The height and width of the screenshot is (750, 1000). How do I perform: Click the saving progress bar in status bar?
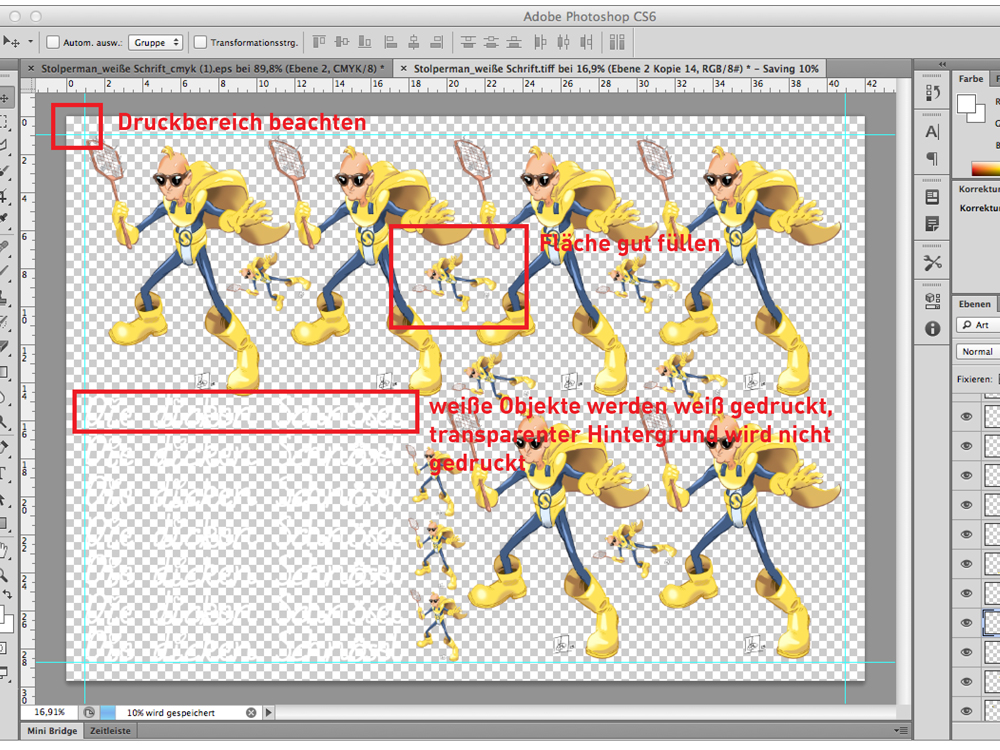pos(108,712)
